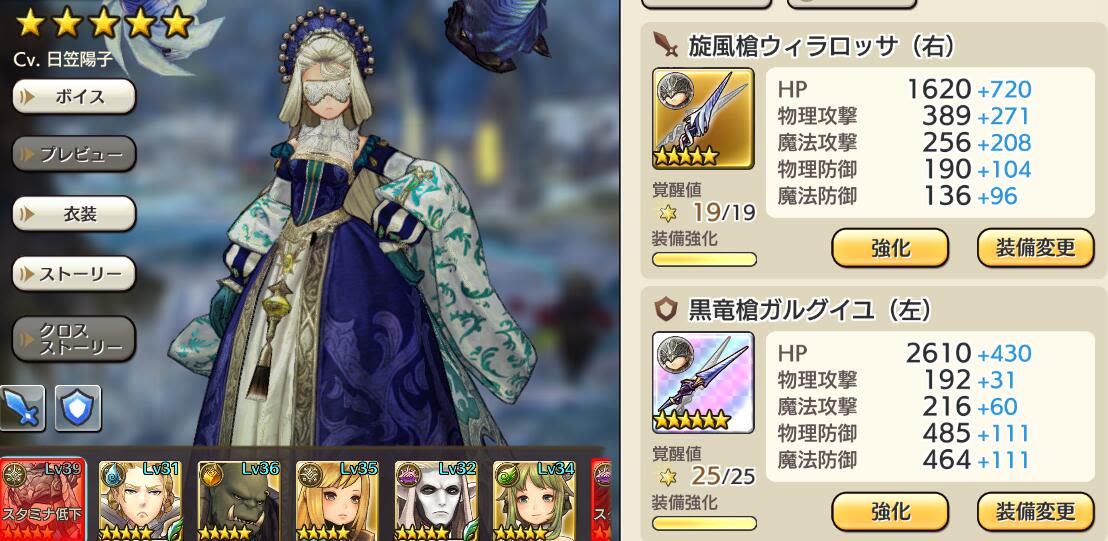Open the 衣装 costume menu
The image size is (1108, 541).
74,213
